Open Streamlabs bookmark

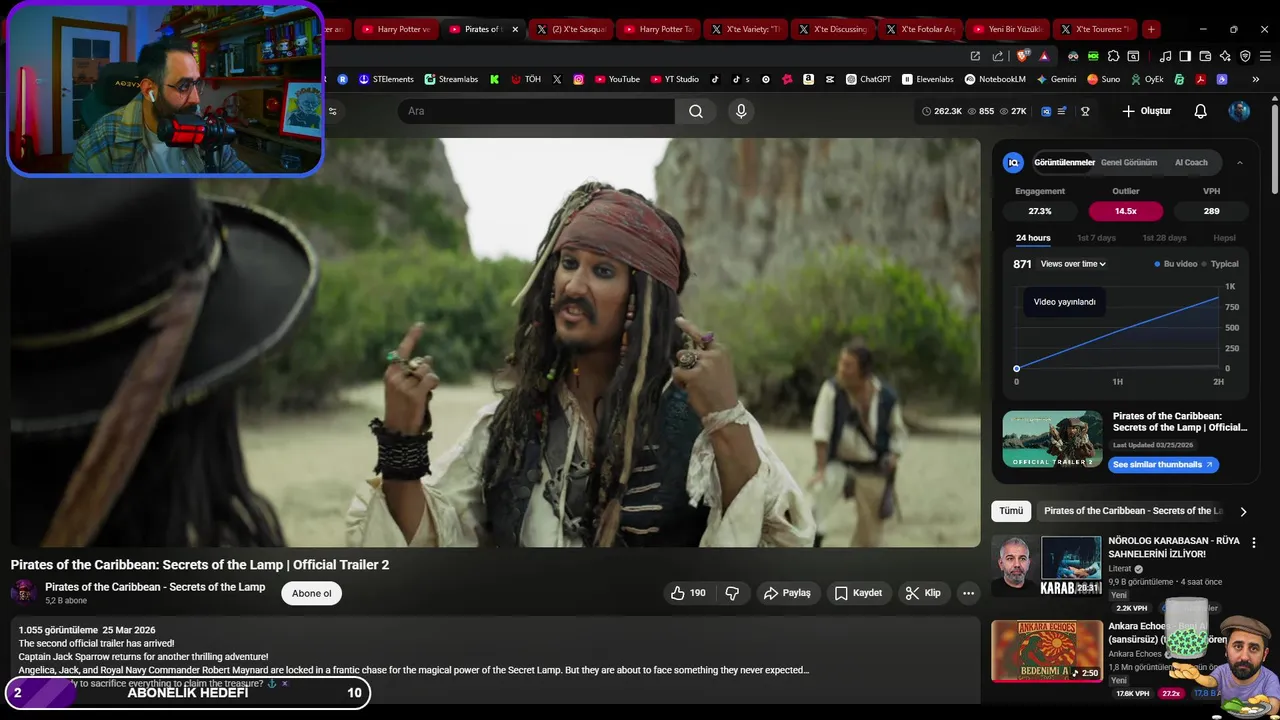(451, 79)
